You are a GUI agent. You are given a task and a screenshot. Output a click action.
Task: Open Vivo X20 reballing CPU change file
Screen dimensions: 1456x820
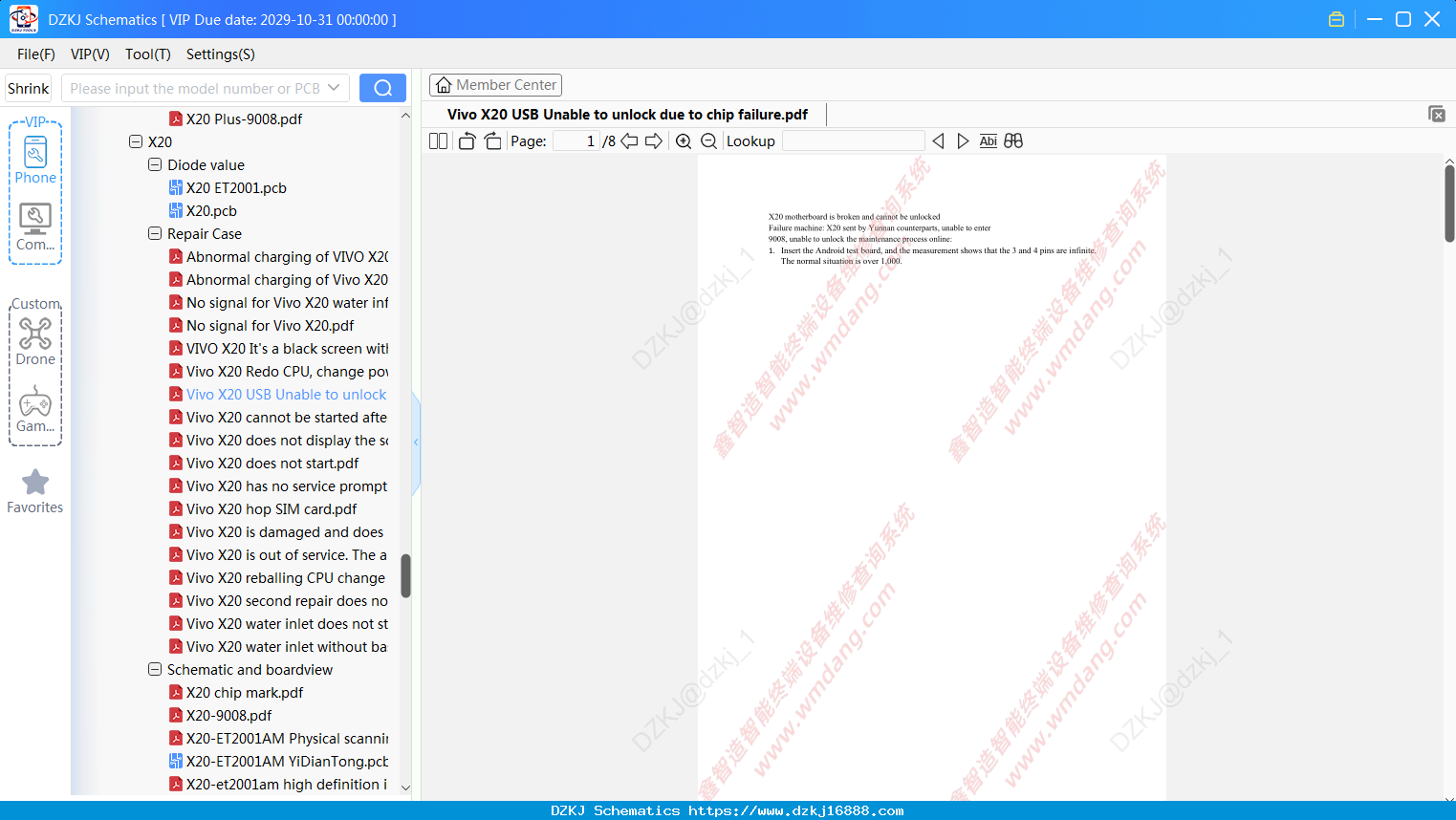[286, 577]
